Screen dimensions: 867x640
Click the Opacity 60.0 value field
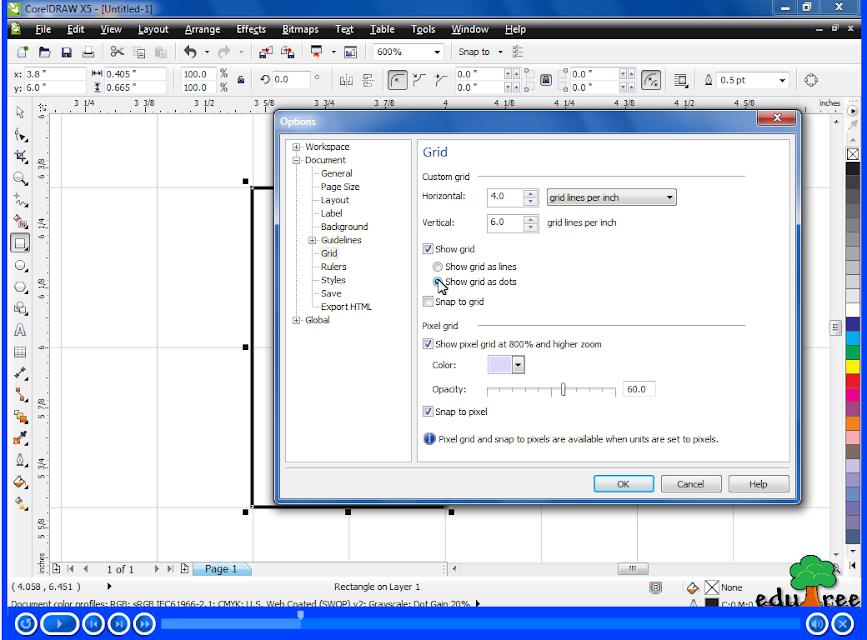(639, 389)
